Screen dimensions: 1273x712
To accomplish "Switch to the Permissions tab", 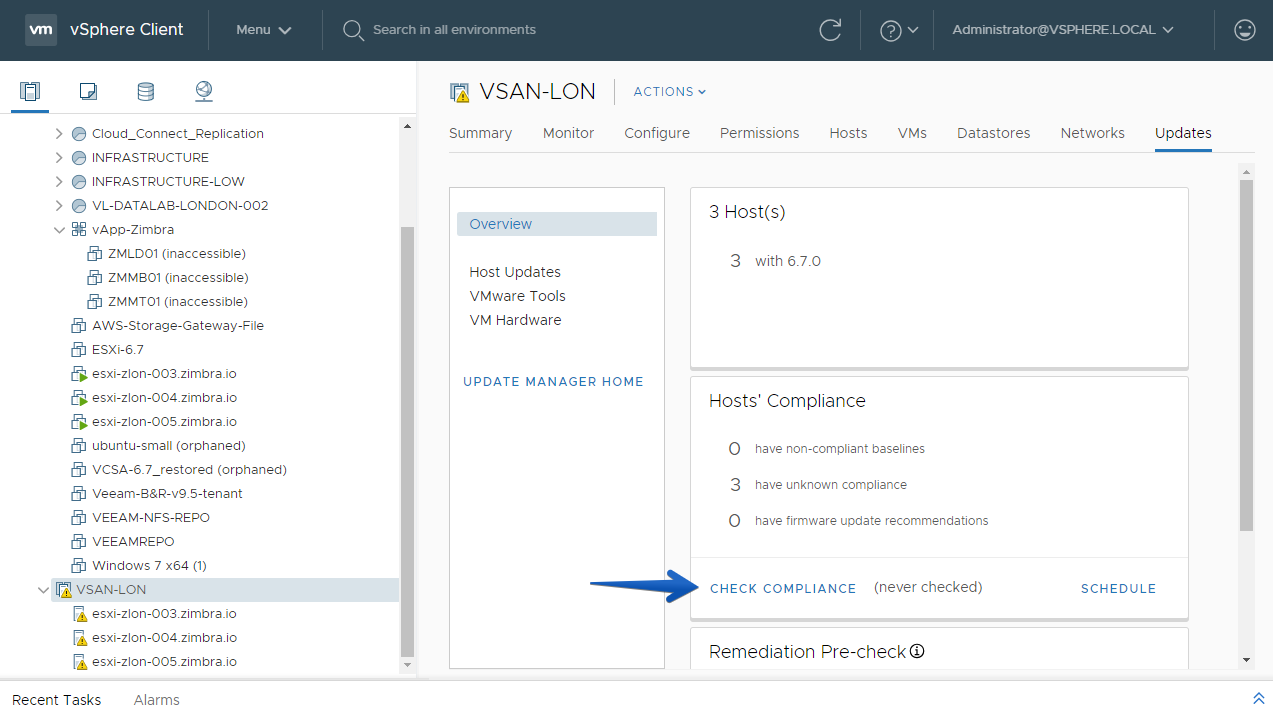I will pyautogui.click(x=759, y=133).
